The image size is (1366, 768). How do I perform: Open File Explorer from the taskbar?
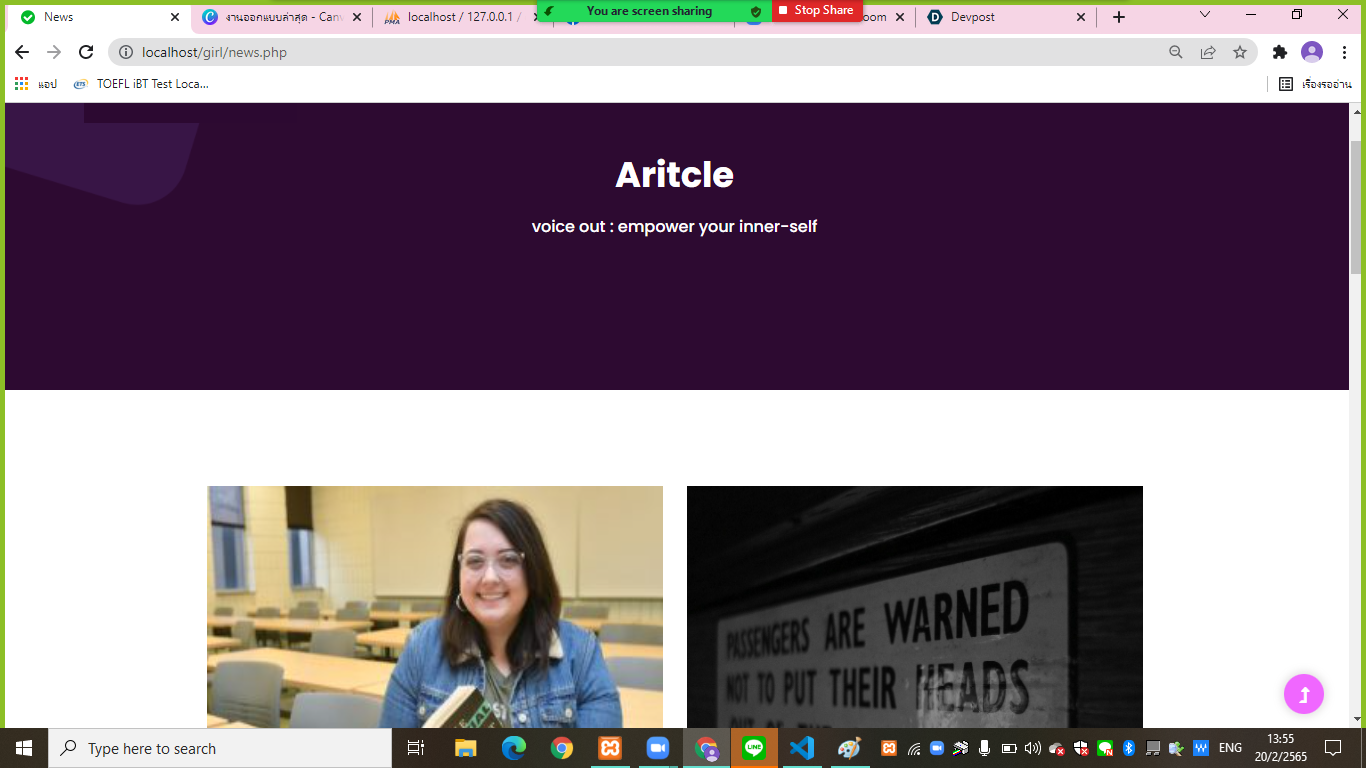[464, 748]
